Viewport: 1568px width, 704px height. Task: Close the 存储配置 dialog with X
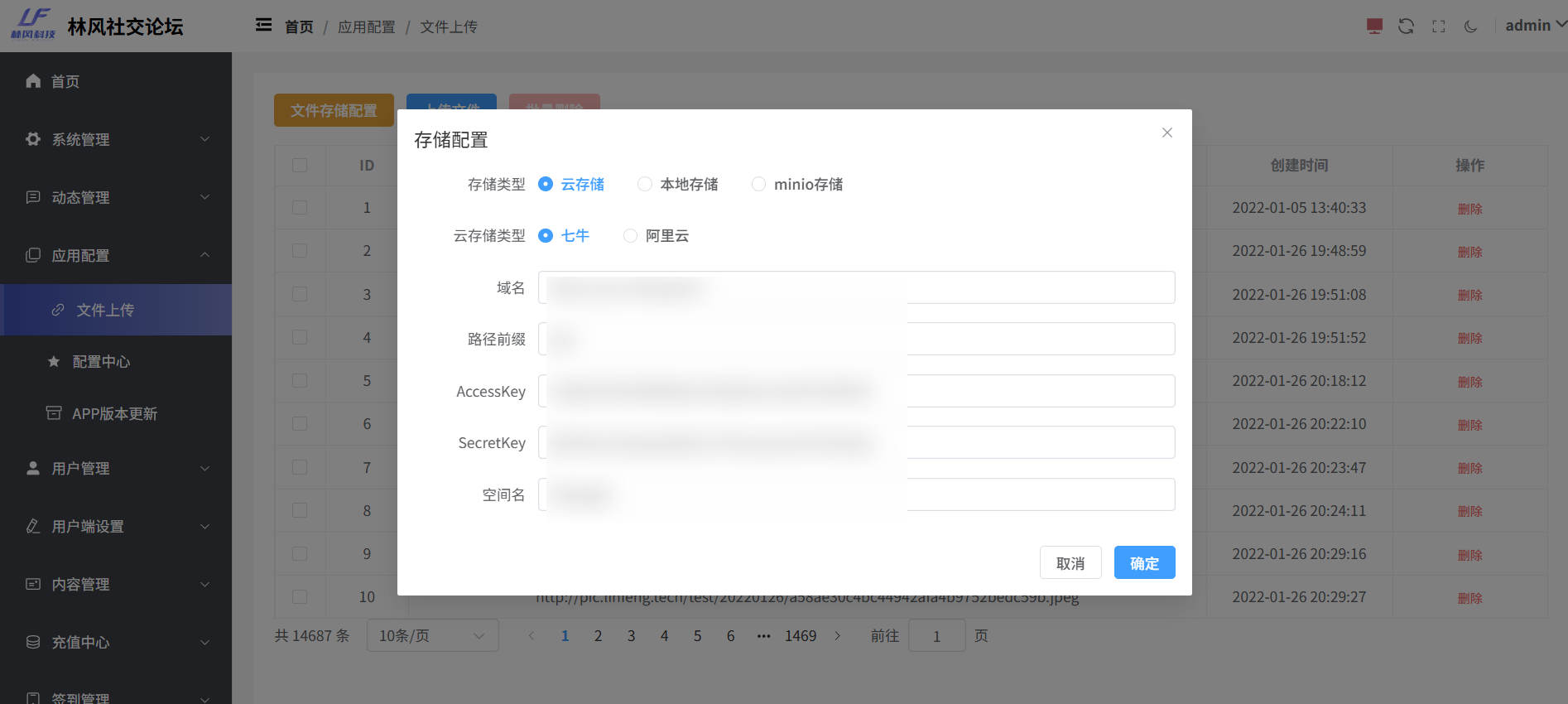[1167, 133]
